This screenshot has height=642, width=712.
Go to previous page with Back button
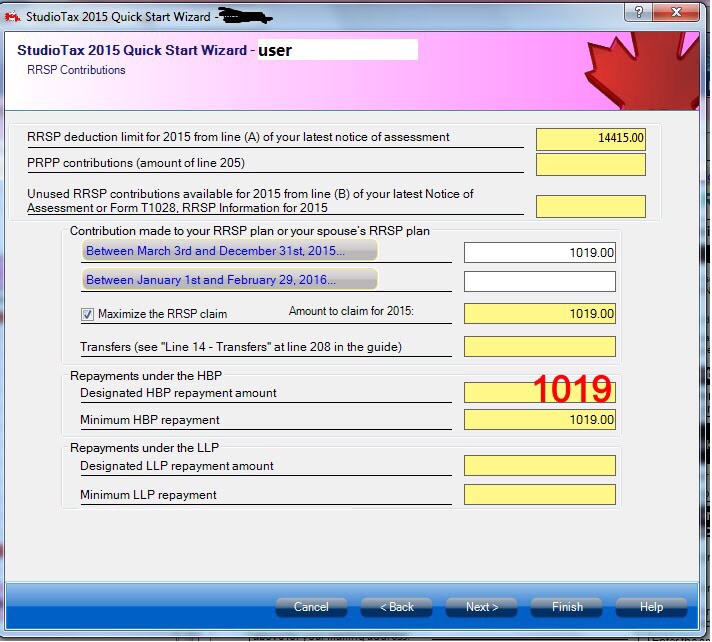click(x=395, y=607)
